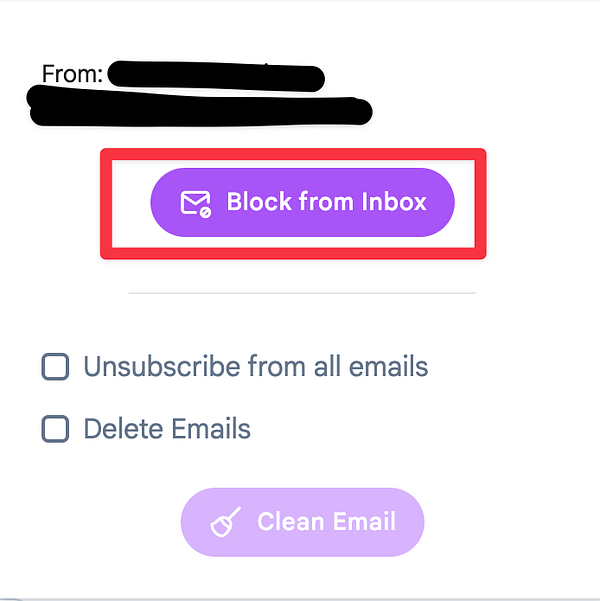Click the horizontal divider under Block button
The width and height of the screenshot is (600, 601).
point(302,293)
